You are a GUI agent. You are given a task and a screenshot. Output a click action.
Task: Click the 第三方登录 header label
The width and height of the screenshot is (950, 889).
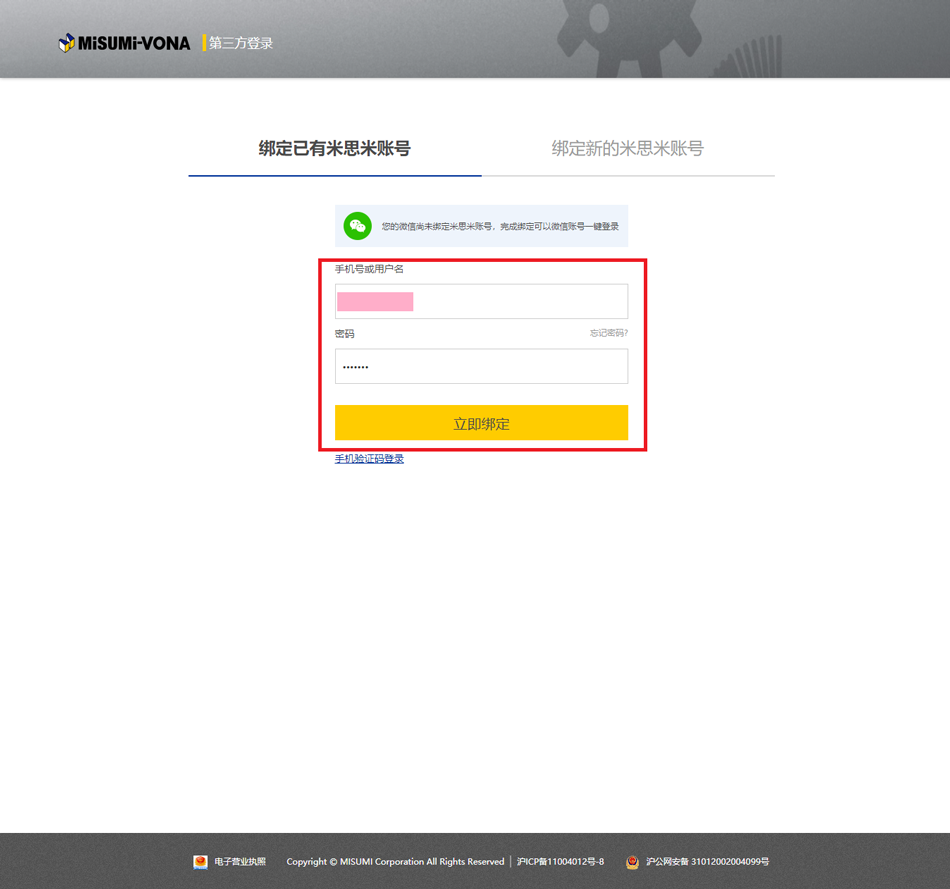click(x=240, y=42)
